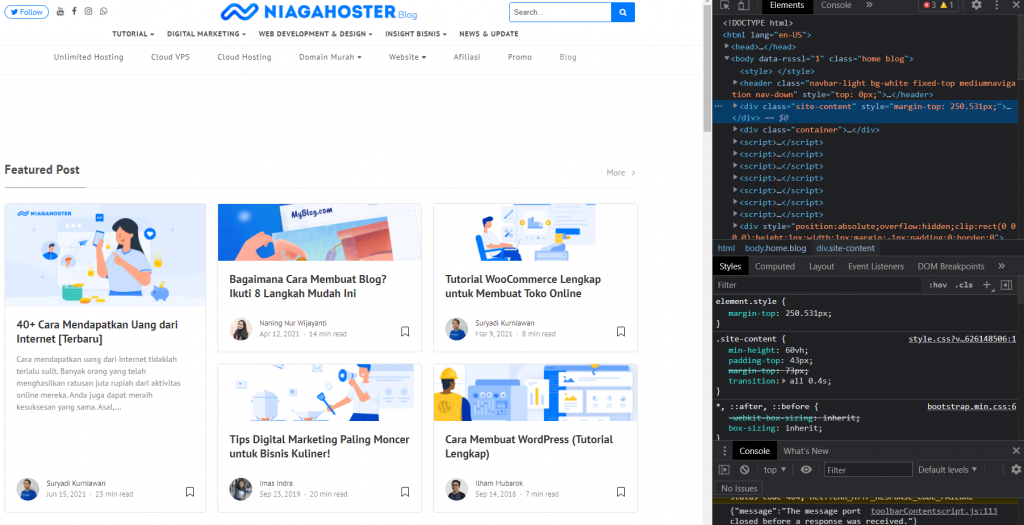
Task: Open the Afiliasi link
Action: (x=467, y=57)
